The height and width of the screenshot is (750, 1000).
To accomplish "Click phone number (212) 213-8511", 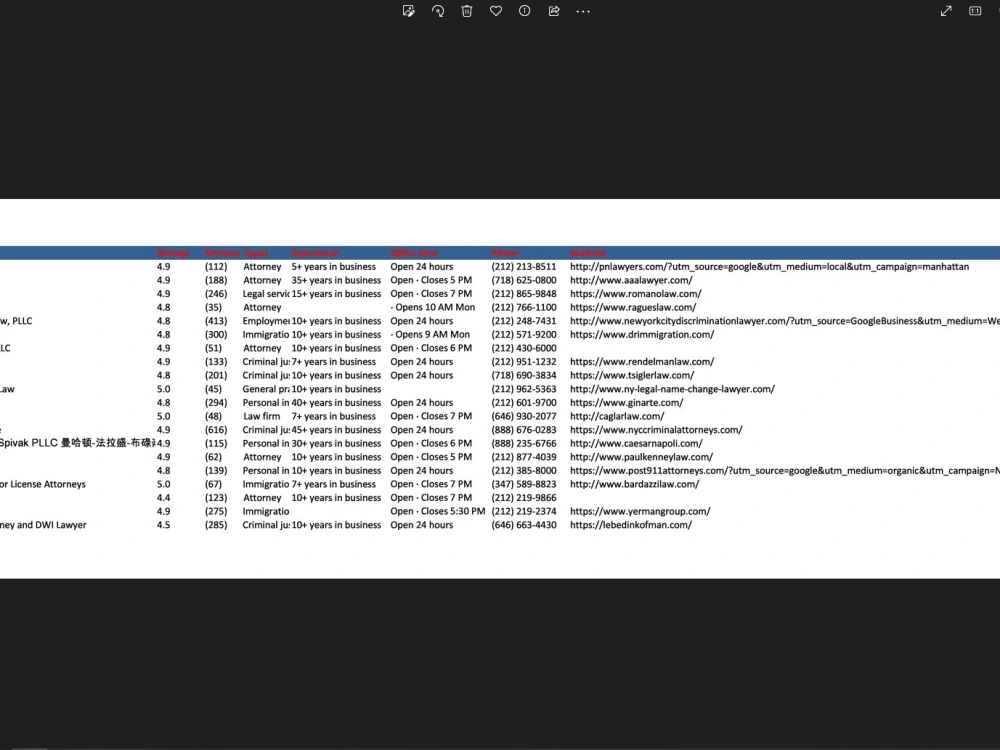I will (x=524, y=267).
